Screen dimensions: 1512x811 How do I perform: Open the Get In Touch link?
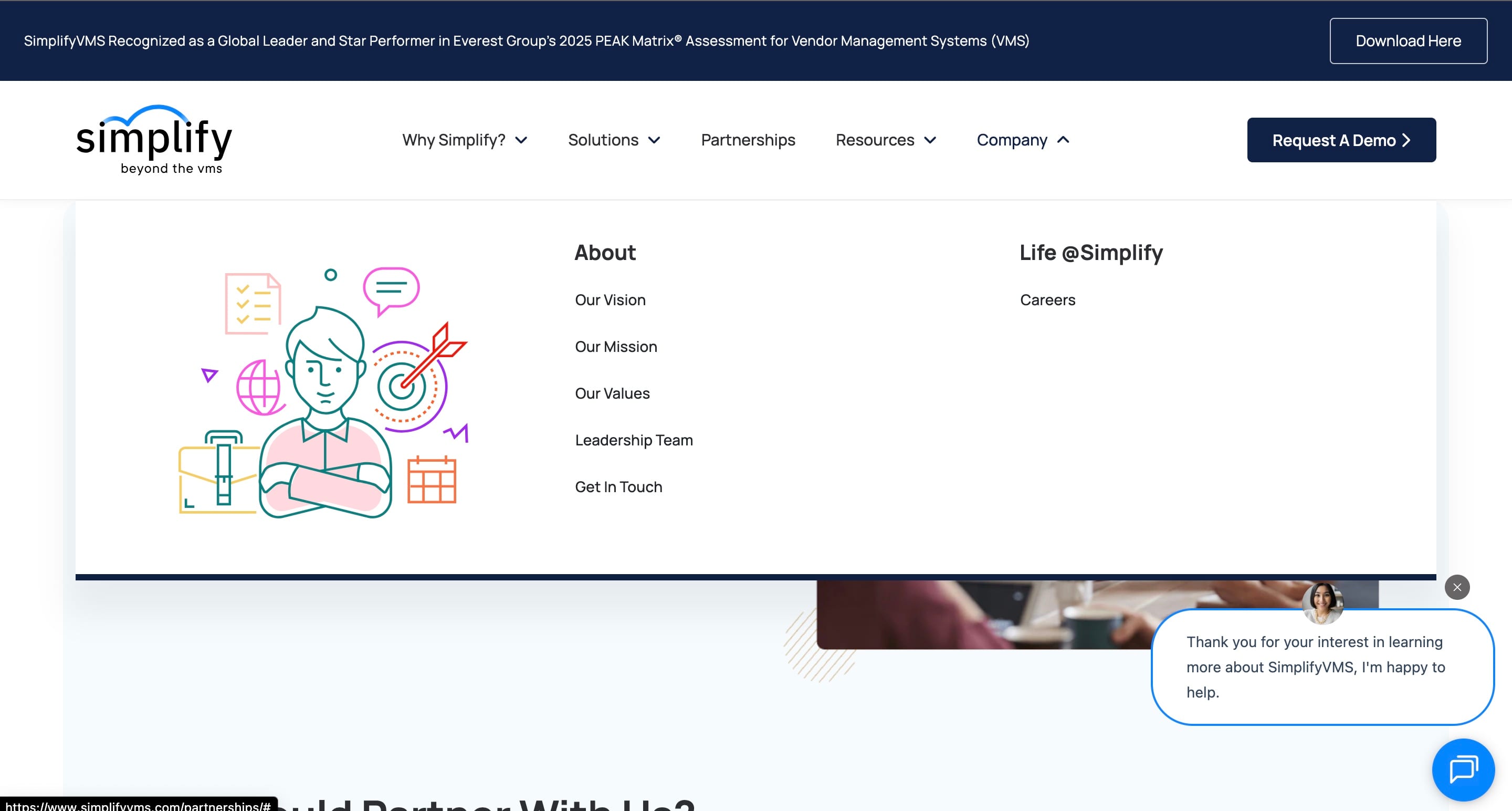click(x=618, y=487)
